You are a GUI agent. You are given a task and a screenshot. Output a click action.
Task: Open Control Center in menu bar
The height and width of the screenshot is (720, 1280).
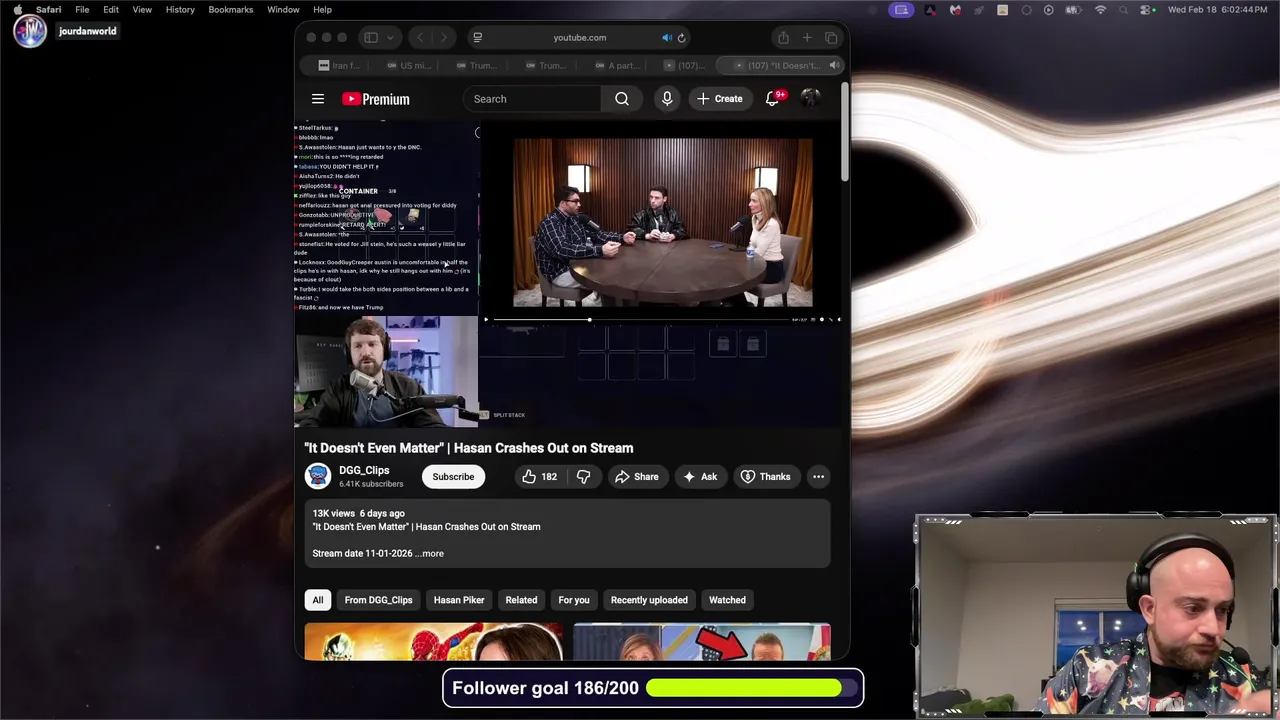point(1147,10)
